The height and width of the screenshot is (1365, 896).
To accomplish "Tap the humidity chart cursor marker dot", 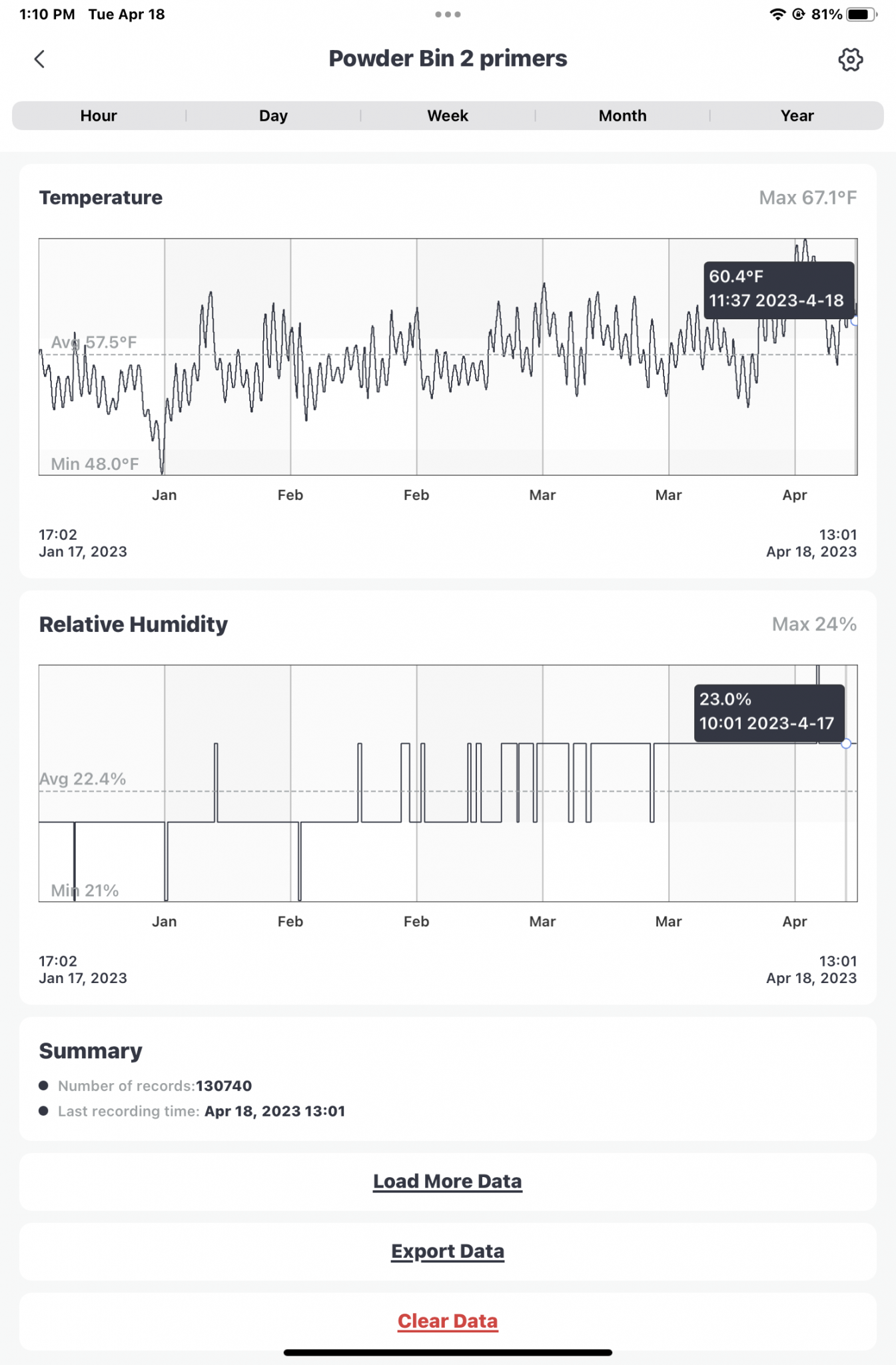I will [x=846, y=743].
